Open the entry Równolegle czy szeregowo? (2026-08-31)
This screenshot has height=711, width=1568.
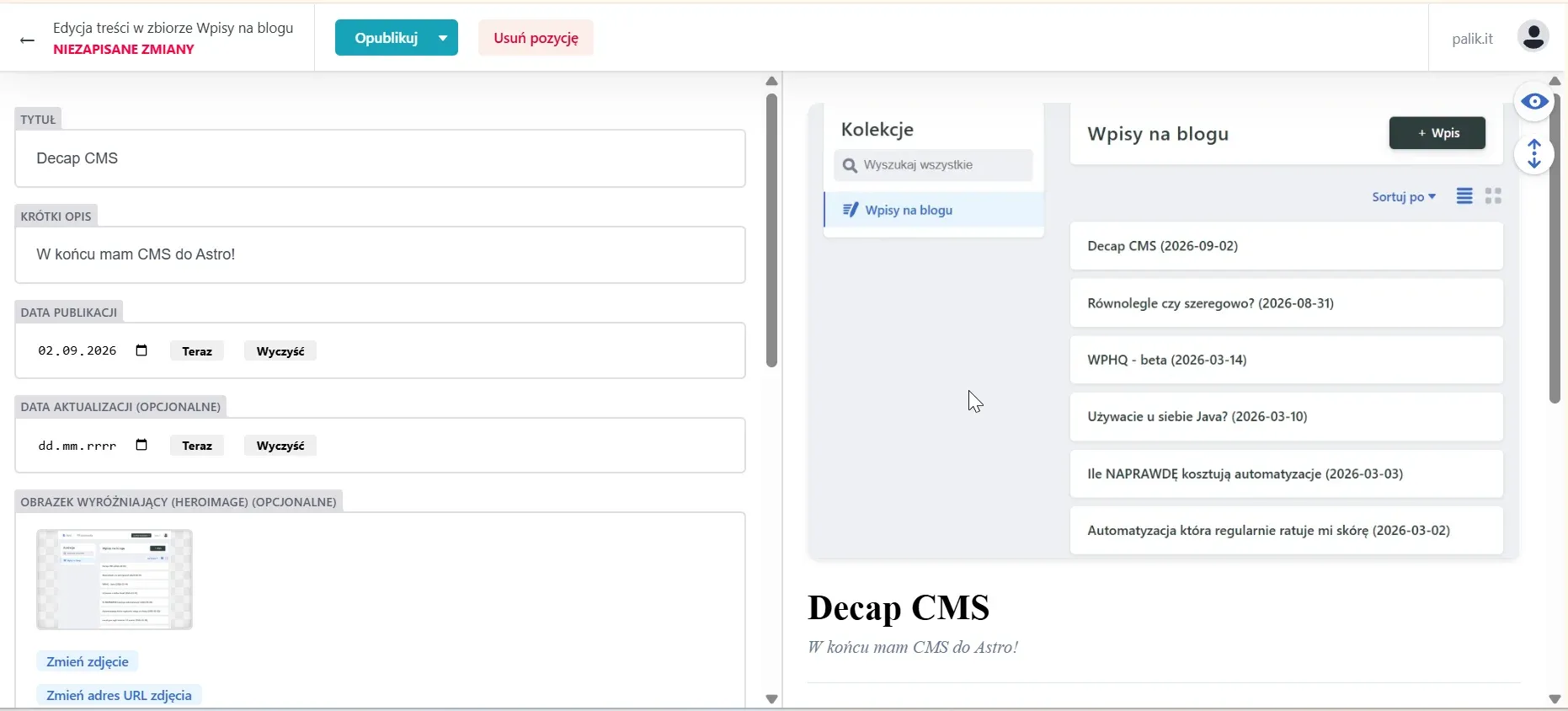[x=1286, y=303]
